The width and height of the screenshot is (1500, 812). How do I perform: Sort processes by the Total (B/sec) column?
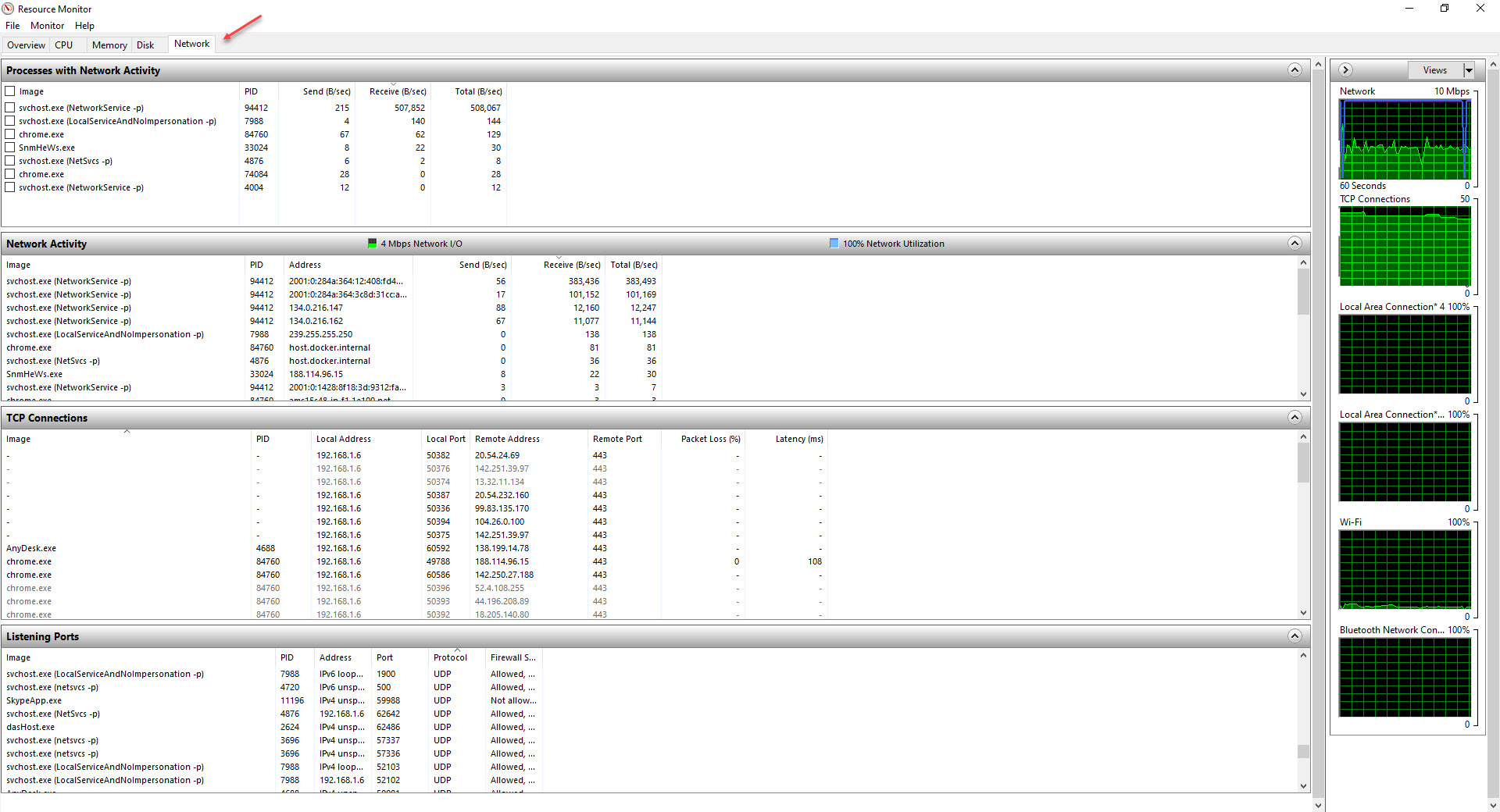pyautogui.click(x=478, y=91)
